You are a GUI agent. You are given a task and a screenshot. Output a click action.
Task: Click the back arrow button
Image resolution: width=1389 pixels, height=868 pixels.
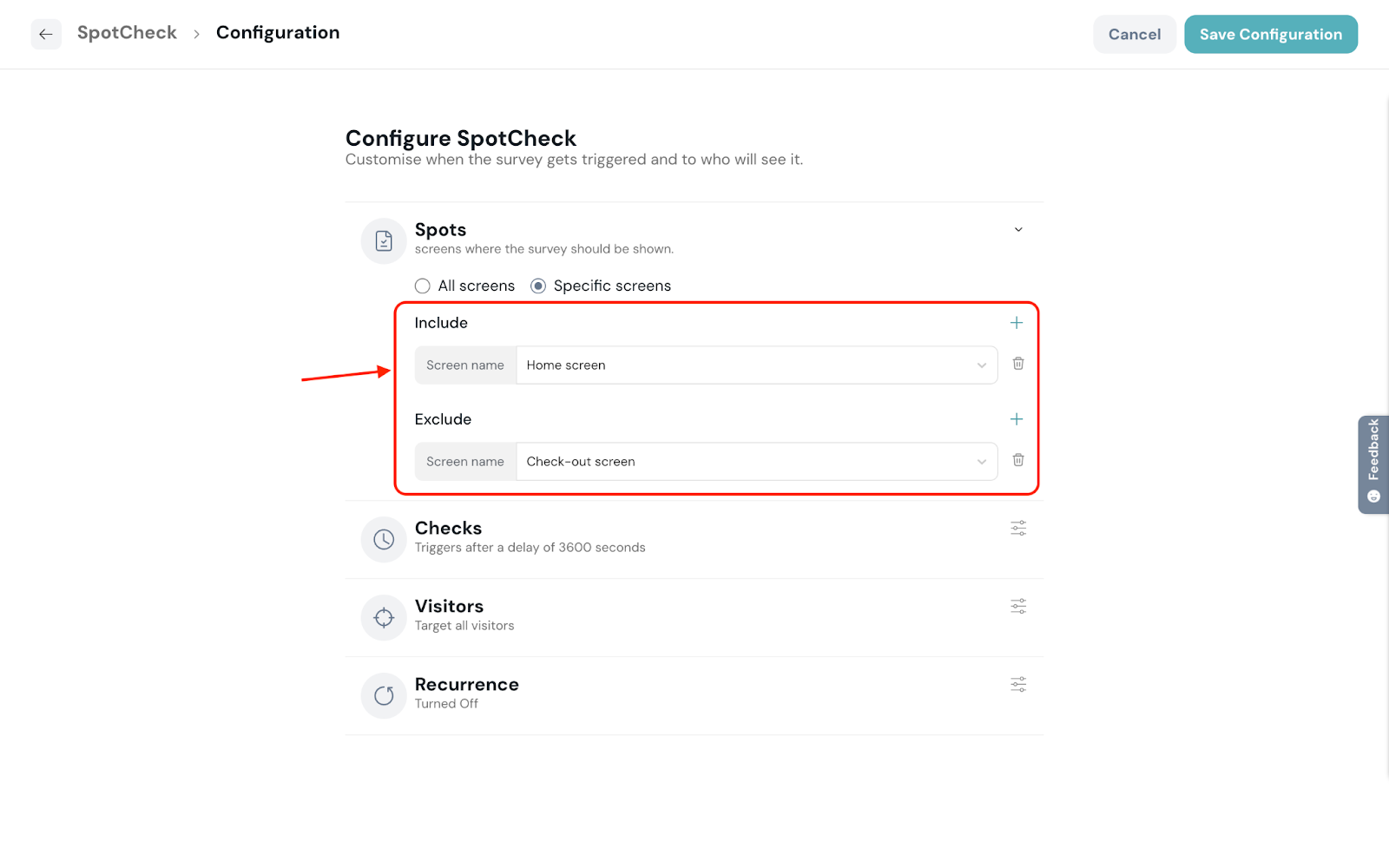tap(46, 35)
